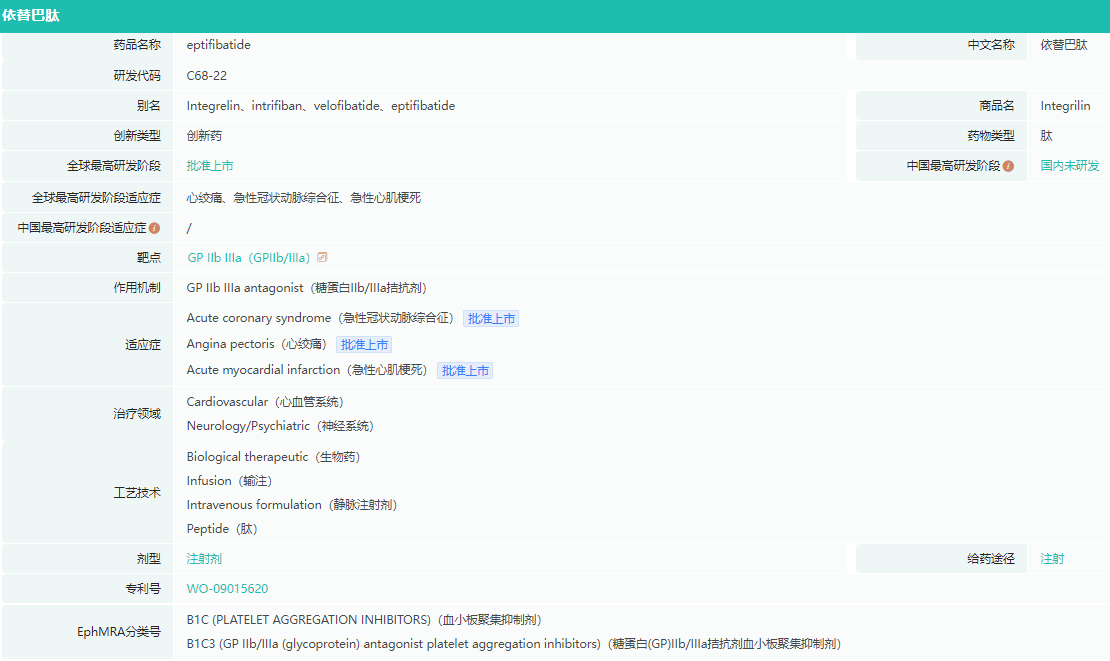Open GP IIb IIIa（GPIIb/IIIa）target link
The width and height of the screenshot is (1110, 661).
248,258
